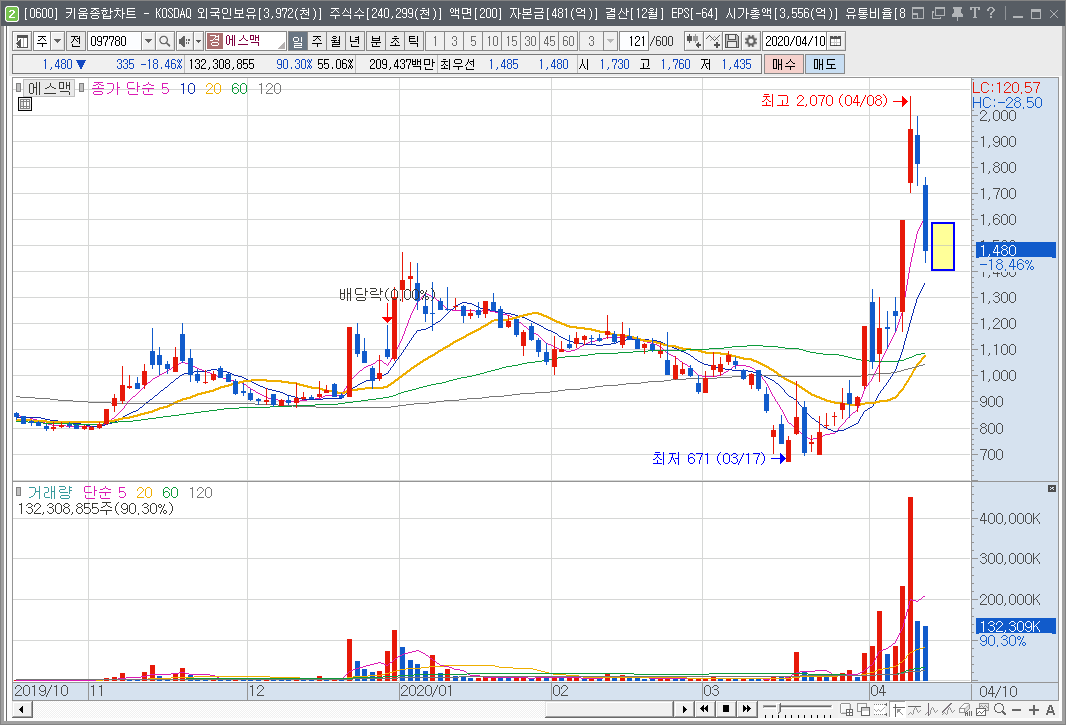Select the 5 interval tab

pos(473,41)
